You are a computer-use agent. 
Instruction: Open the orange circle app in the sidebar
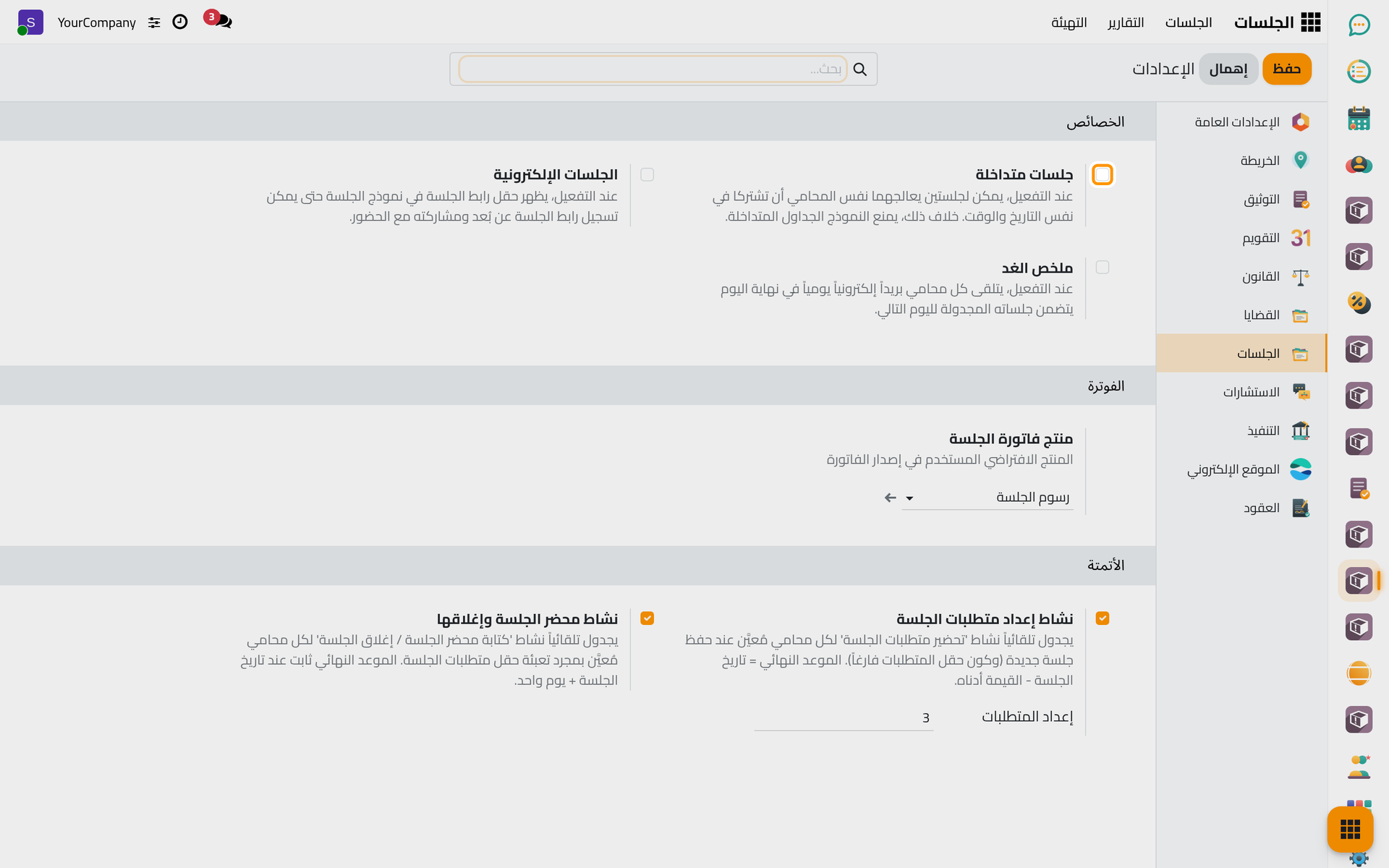(1359, 673)
